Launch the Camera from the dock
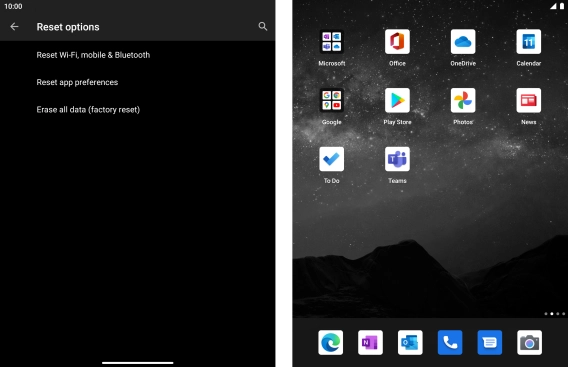Image resolution: width=568 pixels, height=367 pixels. tap(530, 342)
